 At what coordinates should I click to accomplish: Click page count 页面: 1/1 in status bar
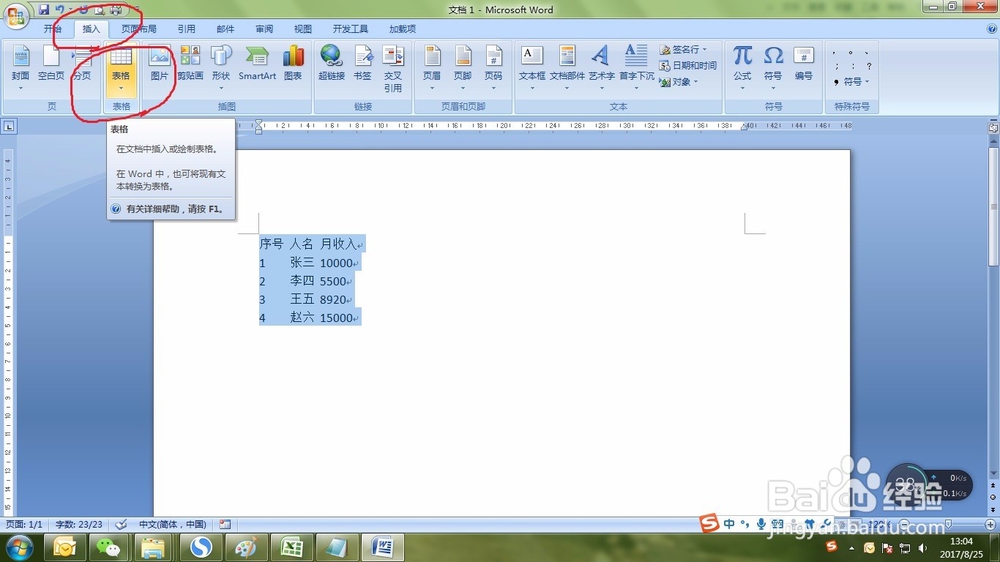coord(24,524)
